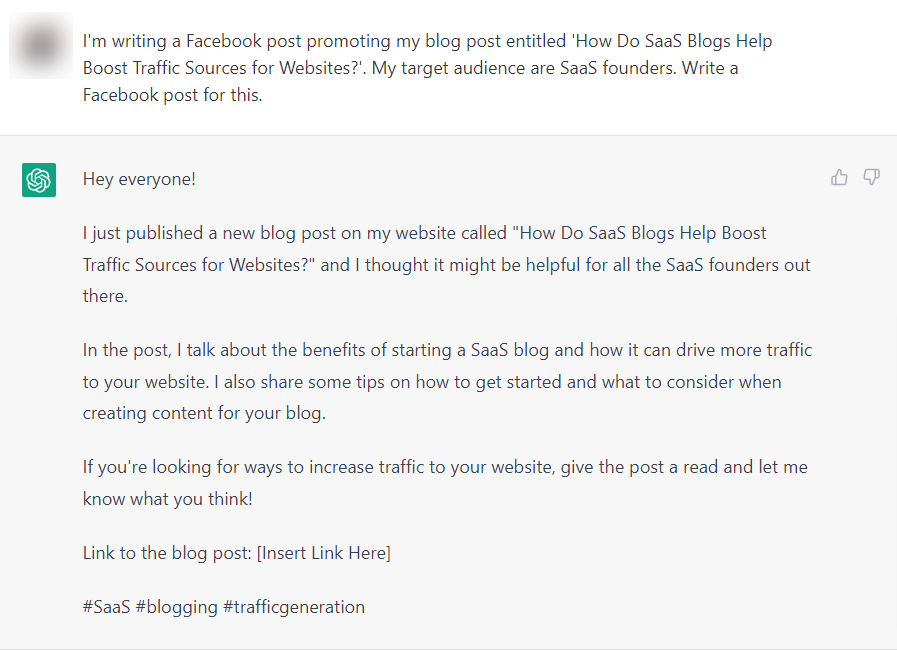Click the 'Hey everyone!' greeting line
This screenshot has width=897, height=650.
click(139, 179)
